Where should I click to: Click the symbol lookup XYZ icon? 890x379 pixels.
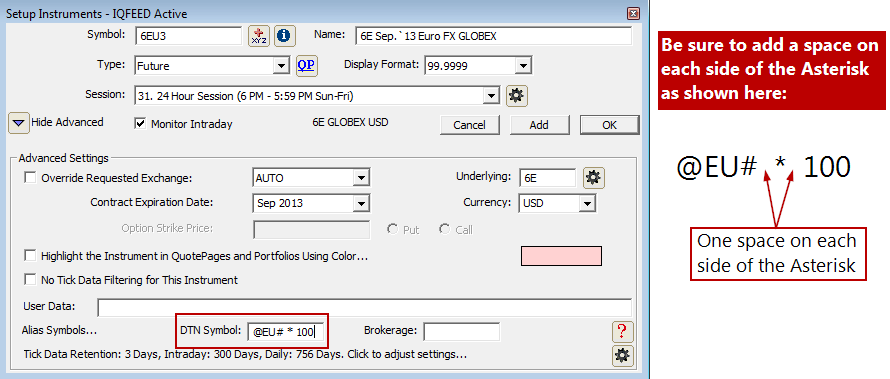point(259,36)
